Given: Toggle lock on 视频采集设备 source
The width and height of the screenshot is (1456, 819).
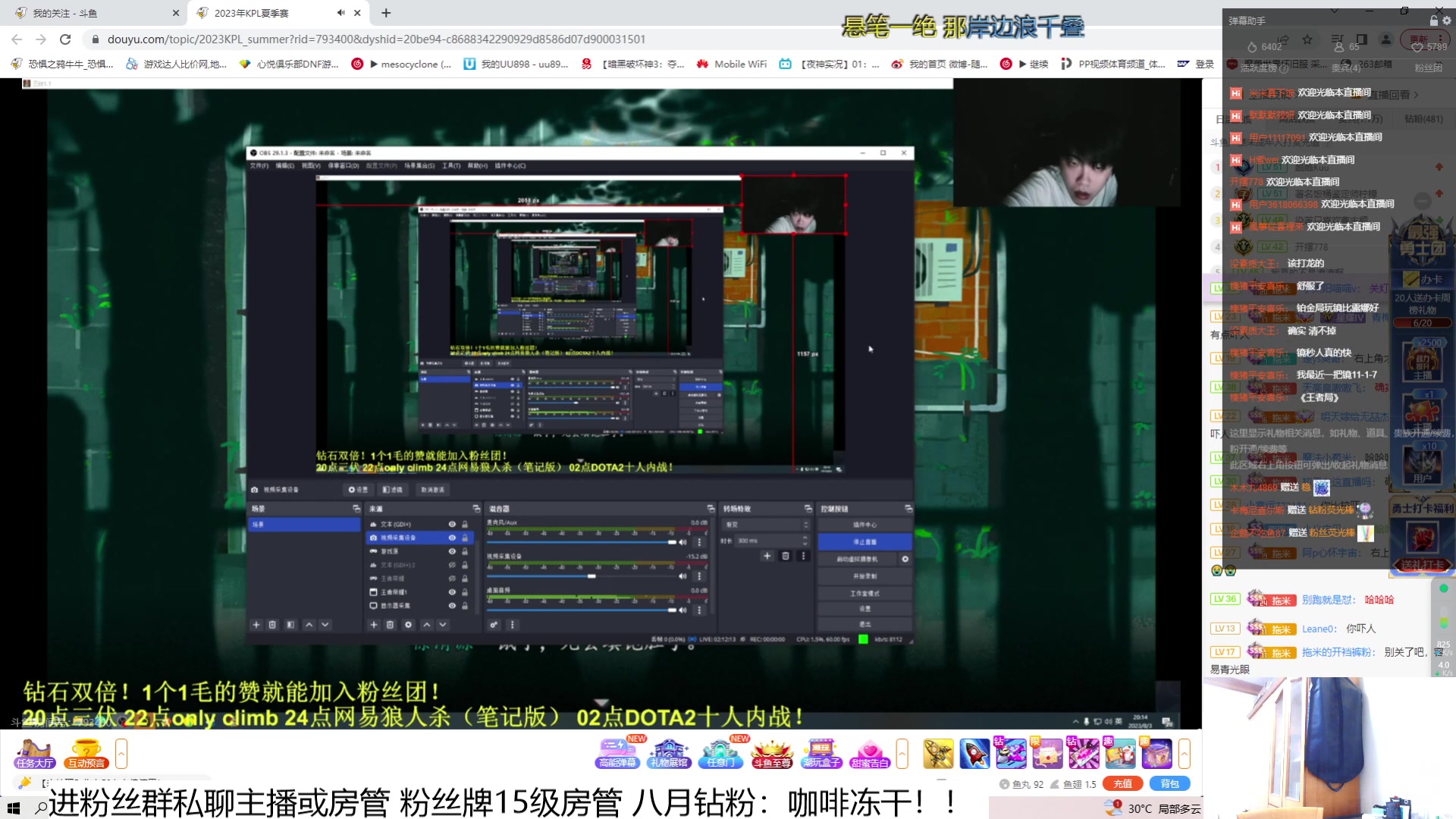Looking at the screenshot, I should [465, 538].
